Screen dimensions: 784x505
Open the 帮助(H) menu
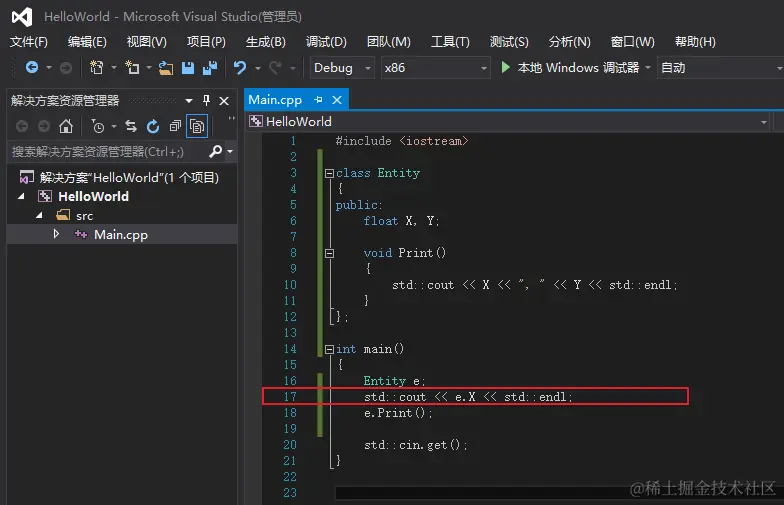[695, 42]
